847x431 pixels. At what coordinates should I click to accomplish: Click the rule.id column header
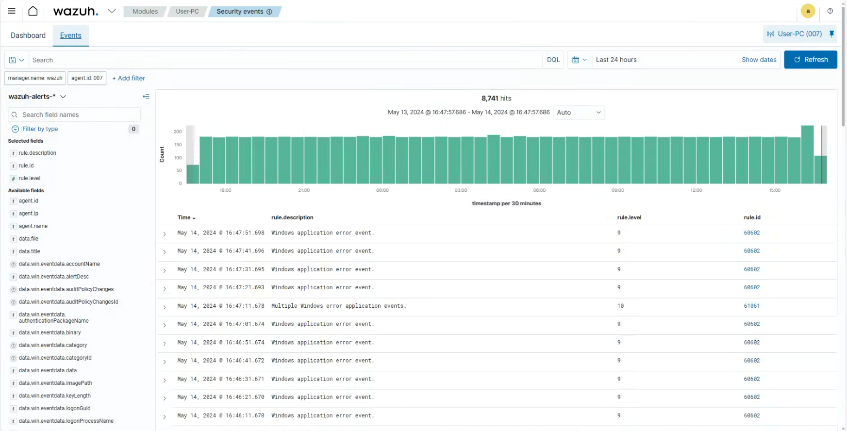pyautogui.click(x=752, y=218)
